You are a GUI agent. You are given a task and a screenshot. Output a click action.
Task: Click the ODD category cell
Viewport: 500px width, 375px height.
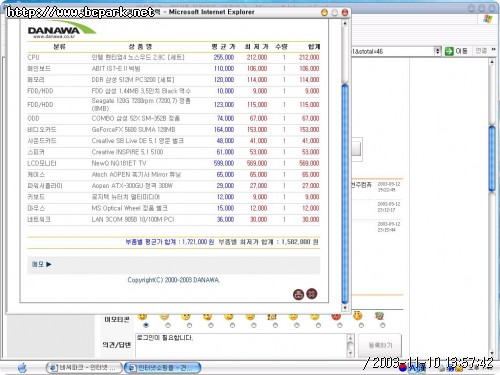pyautogui.click(x=33, y=118)
